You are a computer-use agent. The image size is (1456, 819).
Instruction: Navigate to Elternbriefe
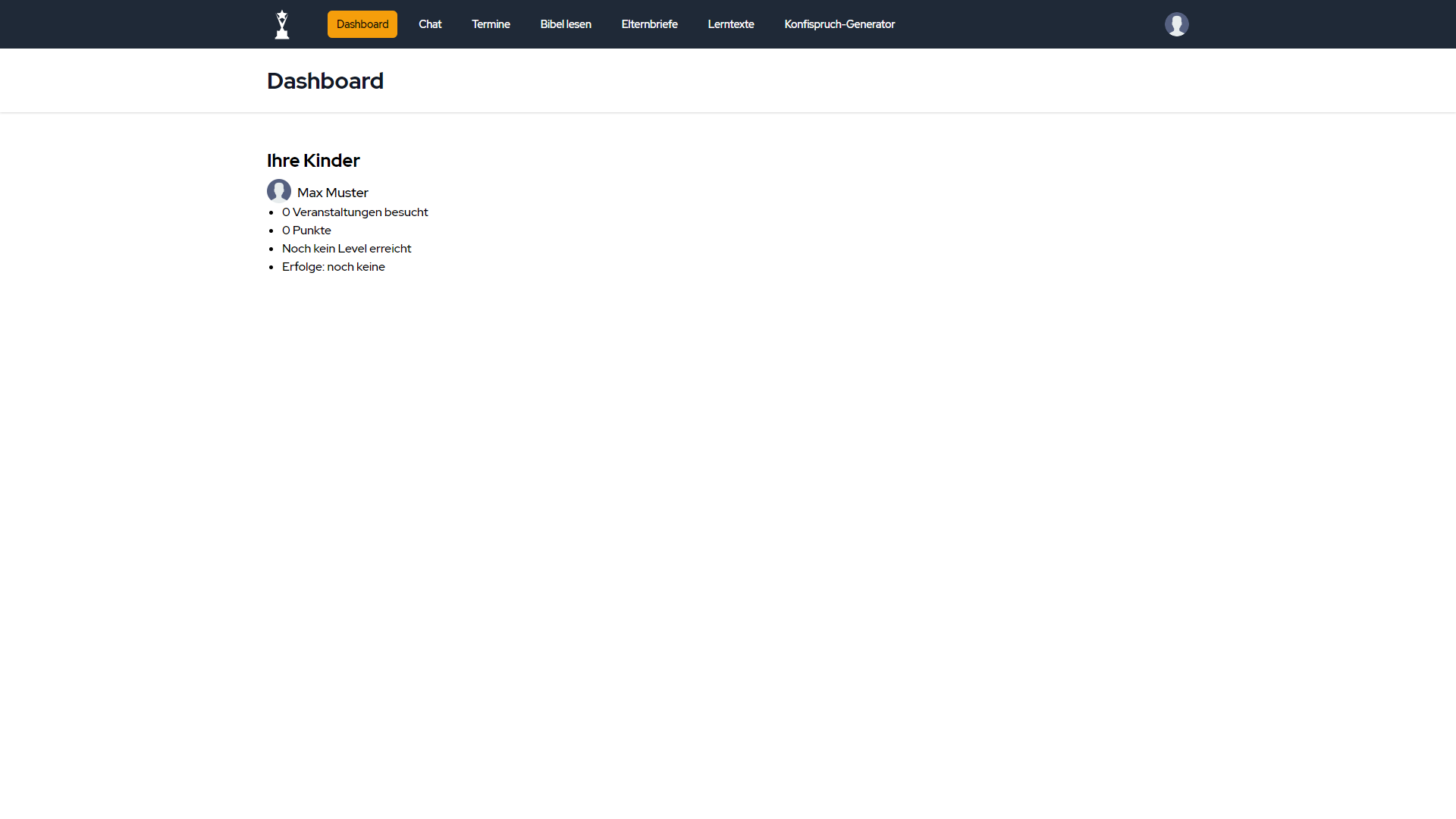click(649, 24)
